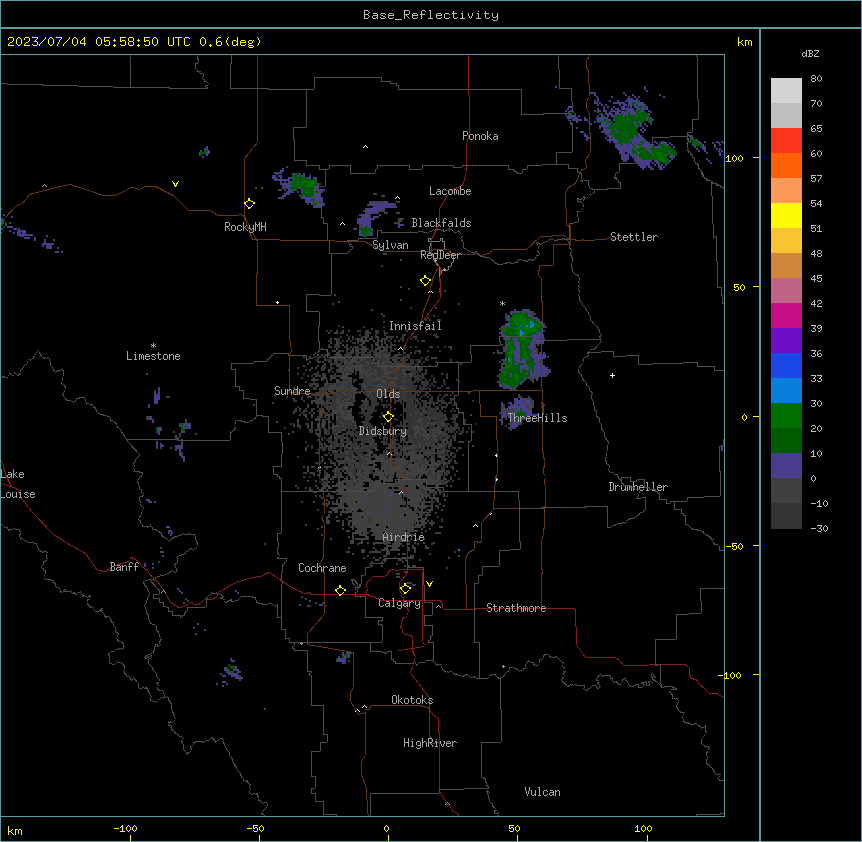The width and height of the screenshot is (862, 842).
Task: Select the slate blue 0-10 dBZ legend swatch
Action: (x=786, y=466)
